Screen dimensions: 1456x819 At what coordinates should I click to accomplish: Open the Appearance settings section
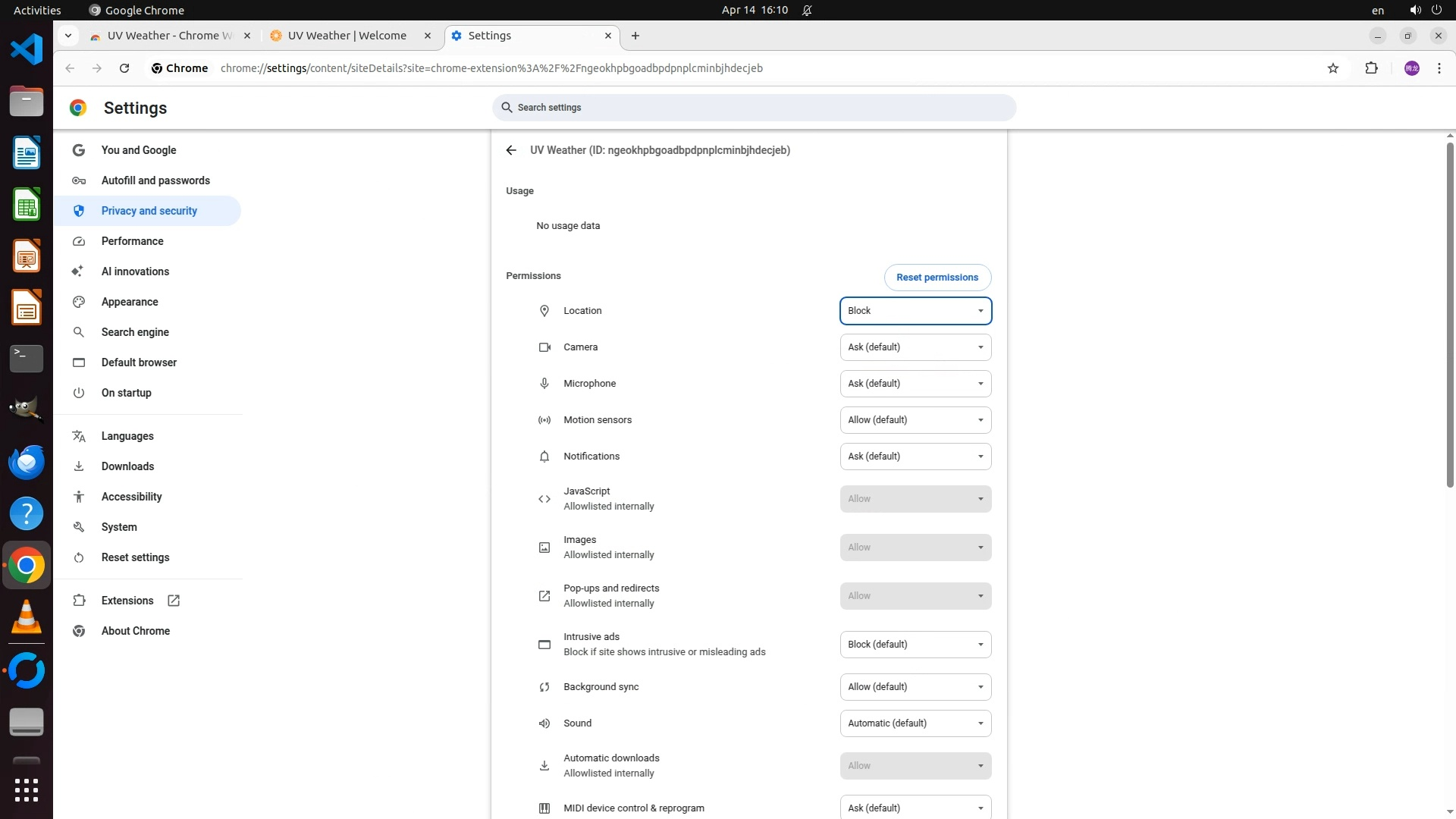(130, 302)
